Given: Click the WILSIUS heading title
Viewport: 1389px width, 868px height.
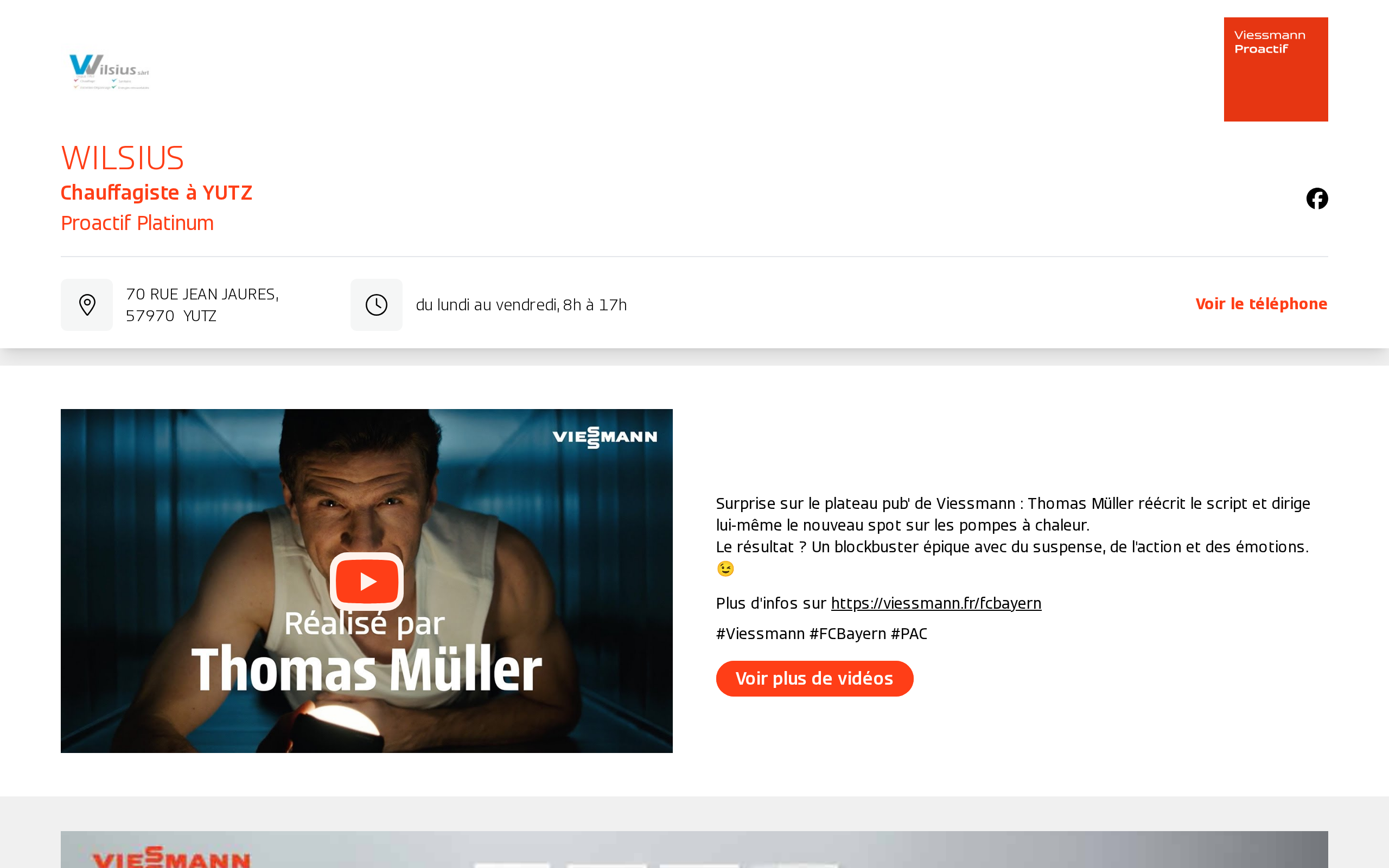Looking at the screenshot, I should [x=122, y=158].
